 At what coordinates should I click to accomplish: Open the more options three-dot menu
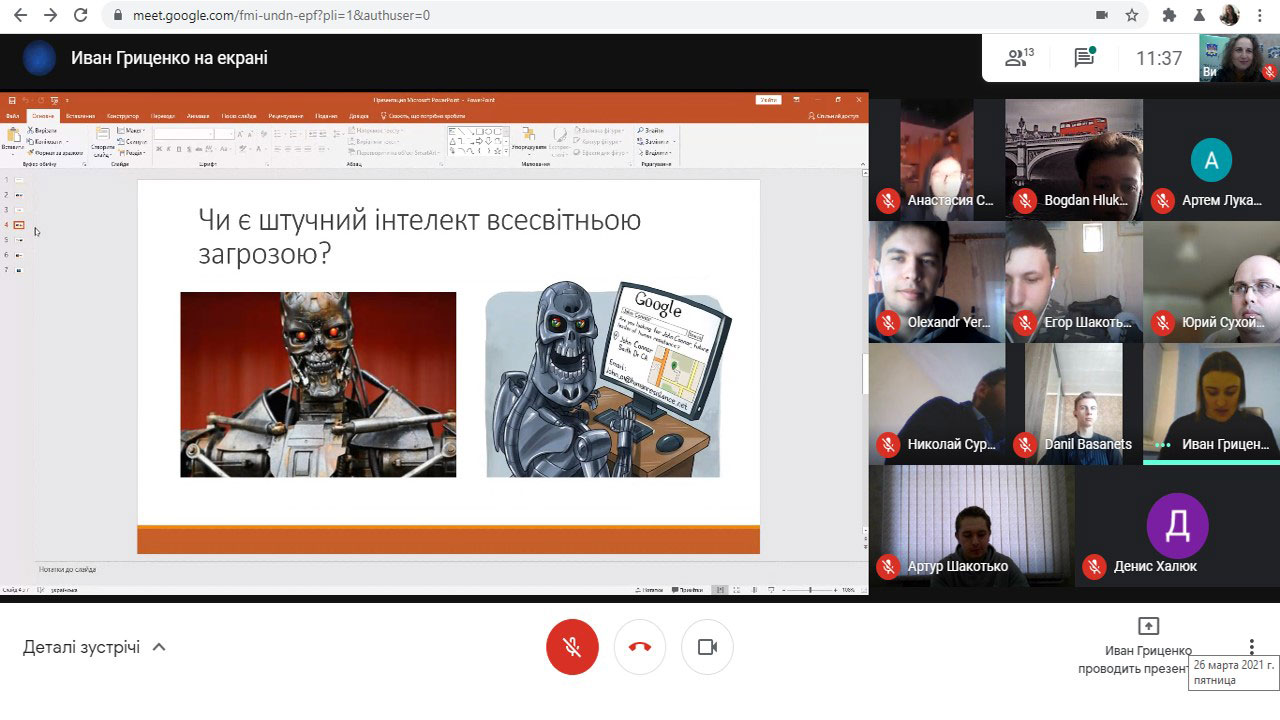pyautogui.click(x=1251, y=647)
